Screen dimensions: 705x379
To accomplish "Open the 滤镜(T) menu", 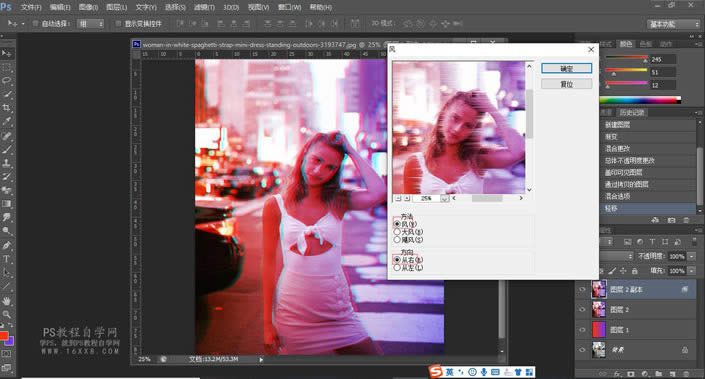I will point(204,7).
